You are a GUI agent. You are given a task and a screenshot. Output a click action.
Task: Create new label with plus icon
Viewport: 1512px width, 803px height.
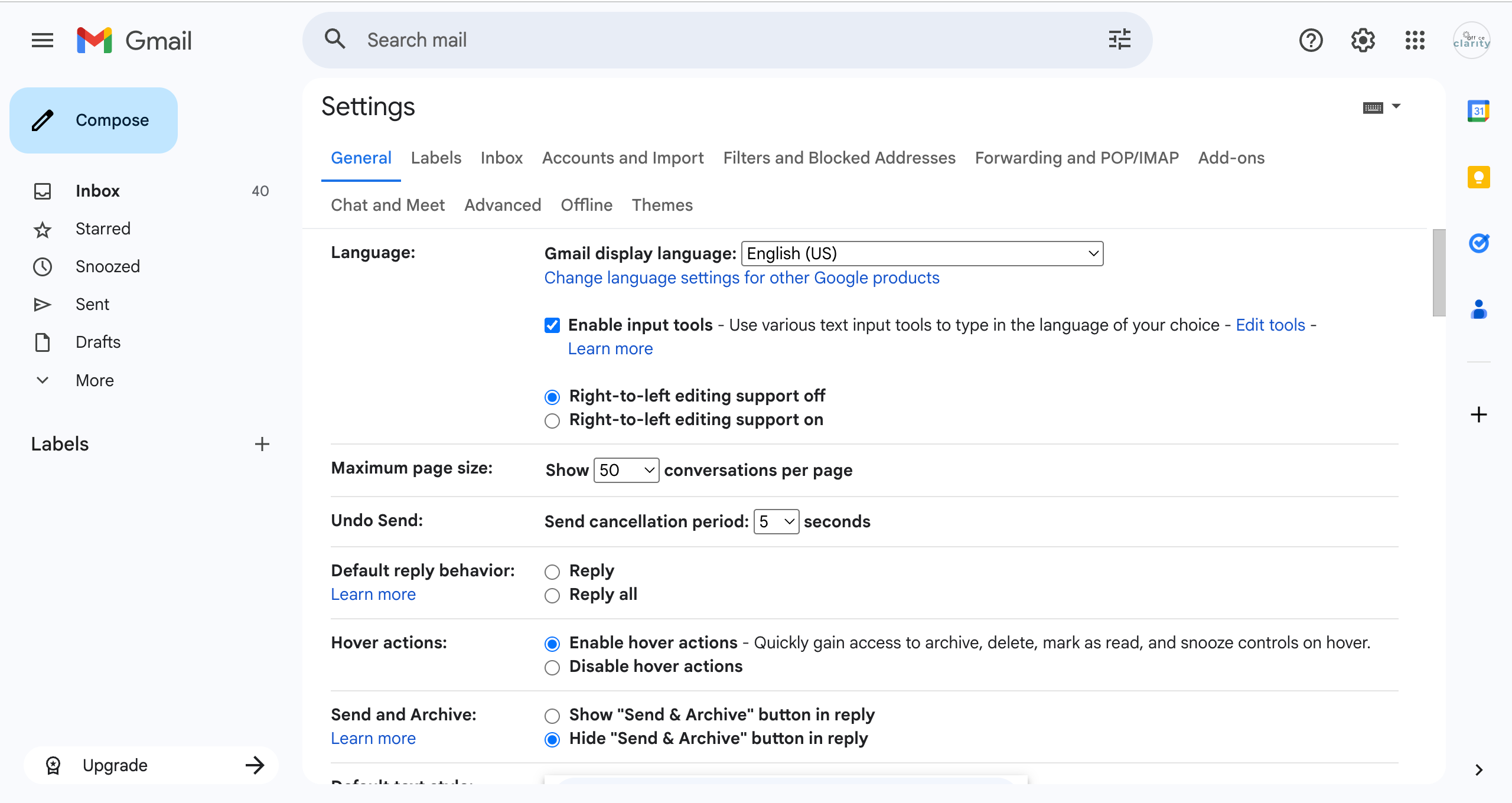[262, 444]
